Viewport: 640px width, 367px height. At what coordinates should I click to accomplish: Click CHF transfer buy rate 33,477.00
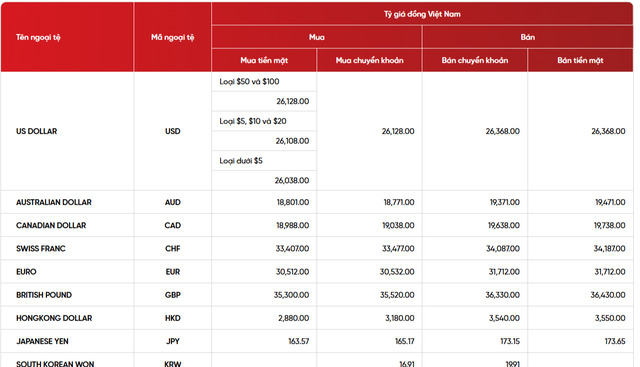398,249
